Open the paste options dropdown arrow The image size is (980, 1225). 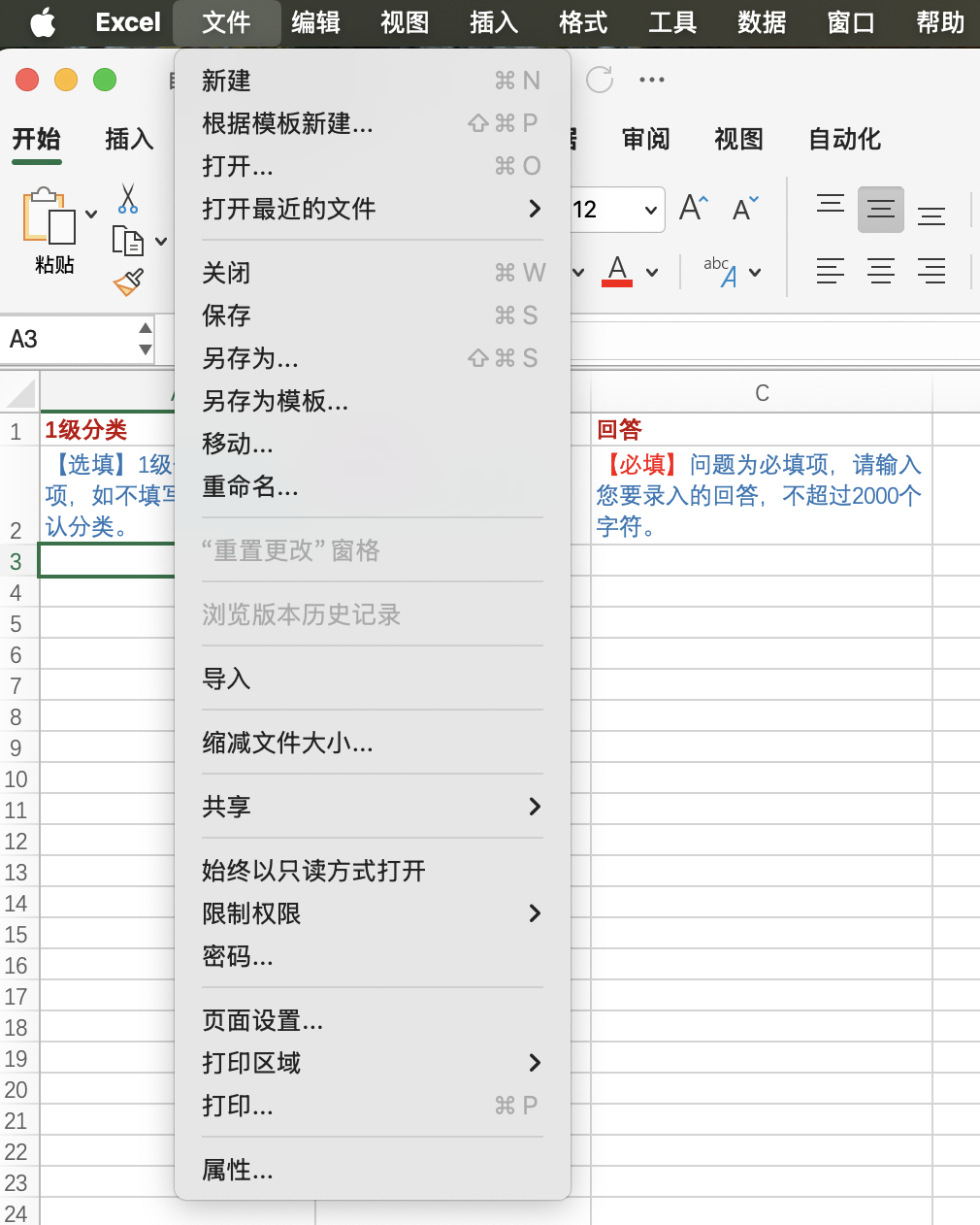91,215
